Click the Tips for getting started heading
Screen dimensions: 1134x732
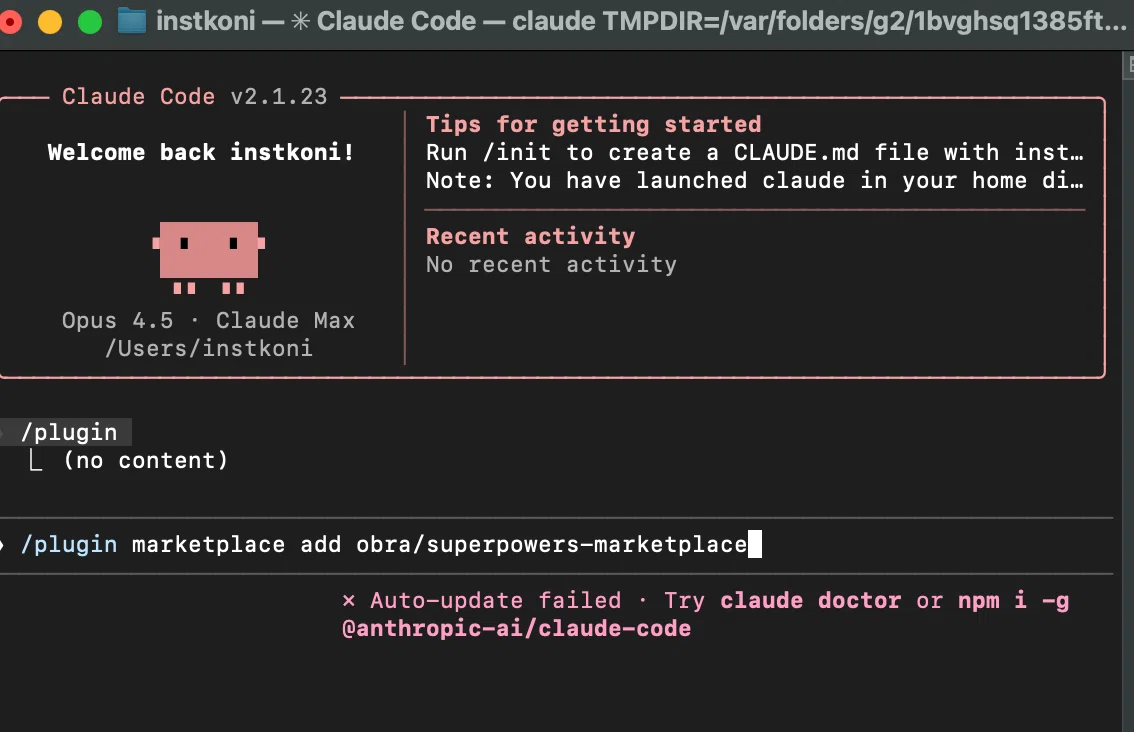[x=593, y=124]
